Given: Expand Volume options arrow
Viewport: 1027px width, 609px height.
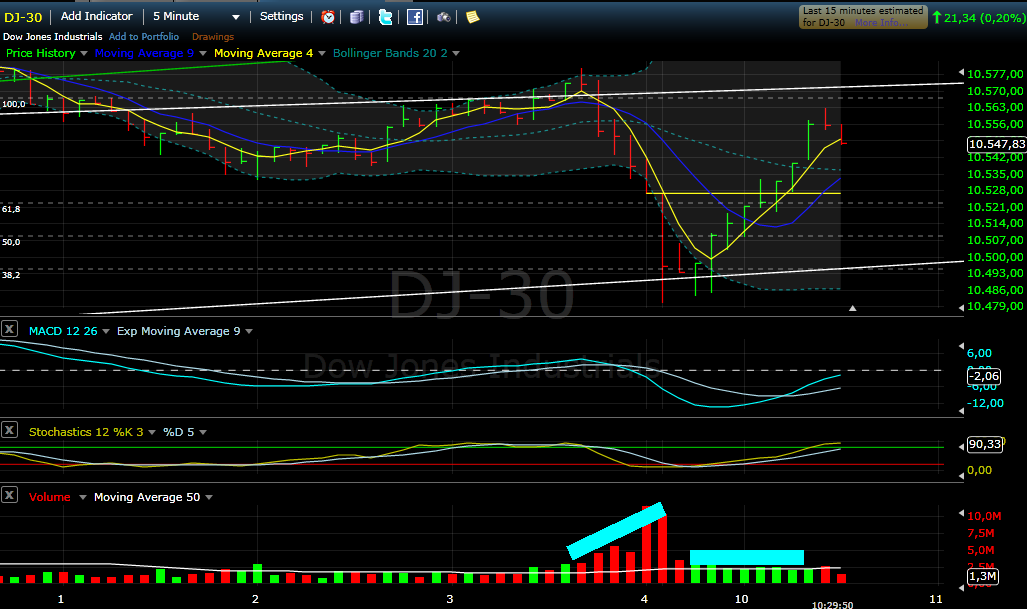Looking at the screenshot, I should click(83, 498).
